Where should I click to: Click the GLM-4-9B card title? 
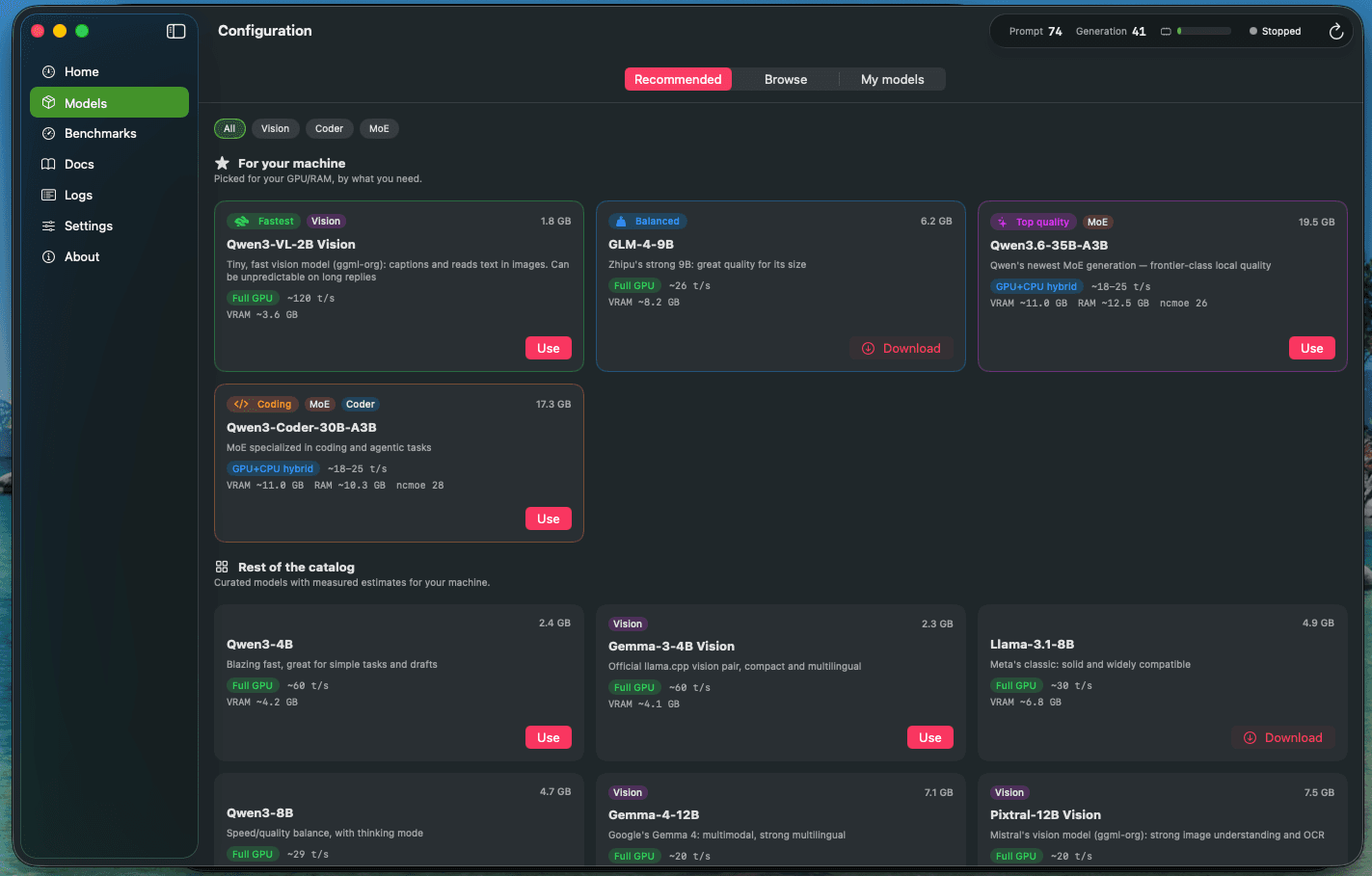tap(641, 244)
